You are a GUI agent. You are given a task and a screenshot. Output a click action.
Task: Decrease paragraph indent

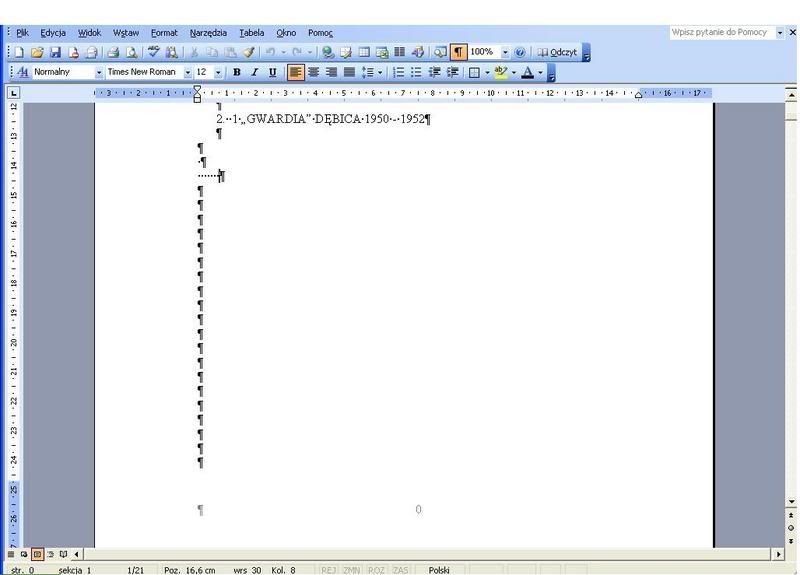(435, 72)
